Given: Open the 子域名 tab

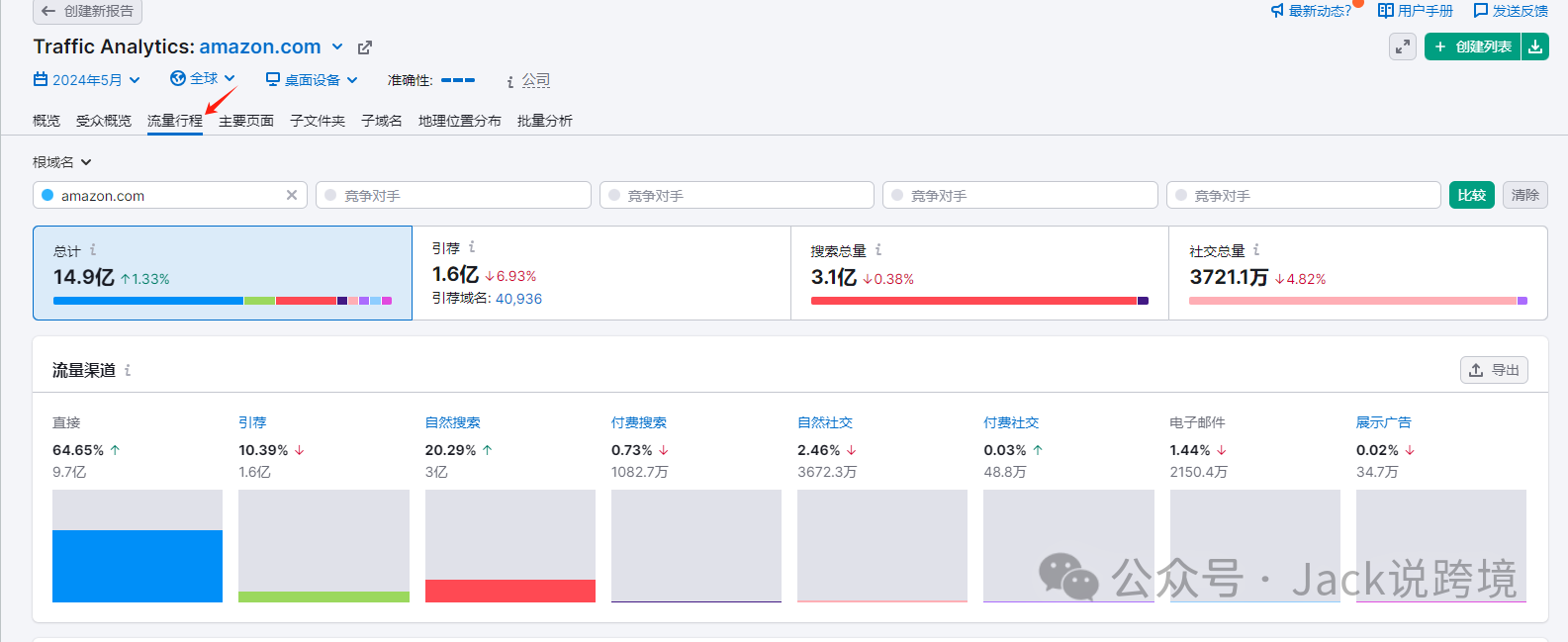Looking at the screenshot, I should (x=382, y=121).
